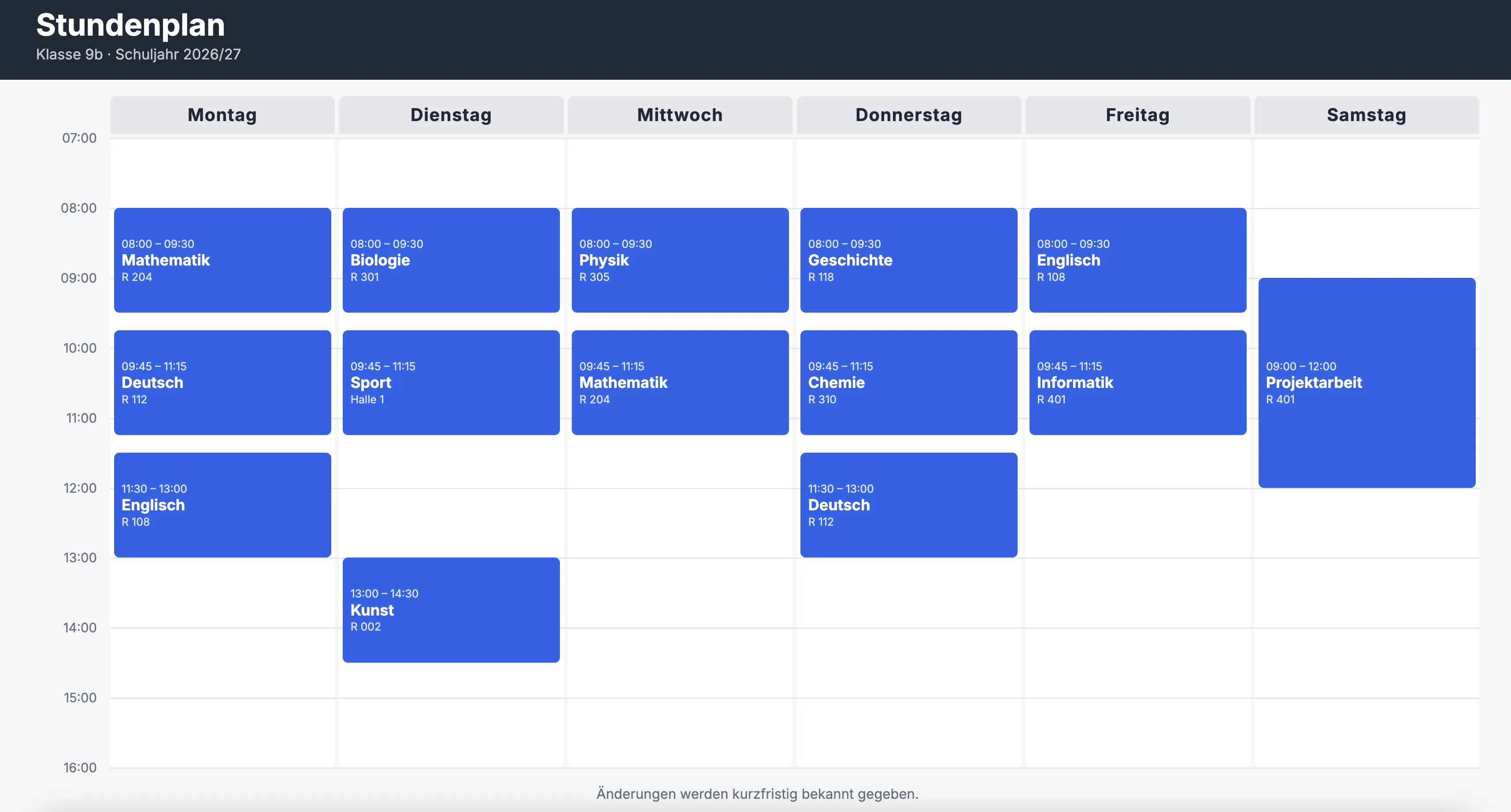The height and width of the screenshot is (812, 1511).
Task: Open the Kunst lesson in R 002
Action: [451, 610]
